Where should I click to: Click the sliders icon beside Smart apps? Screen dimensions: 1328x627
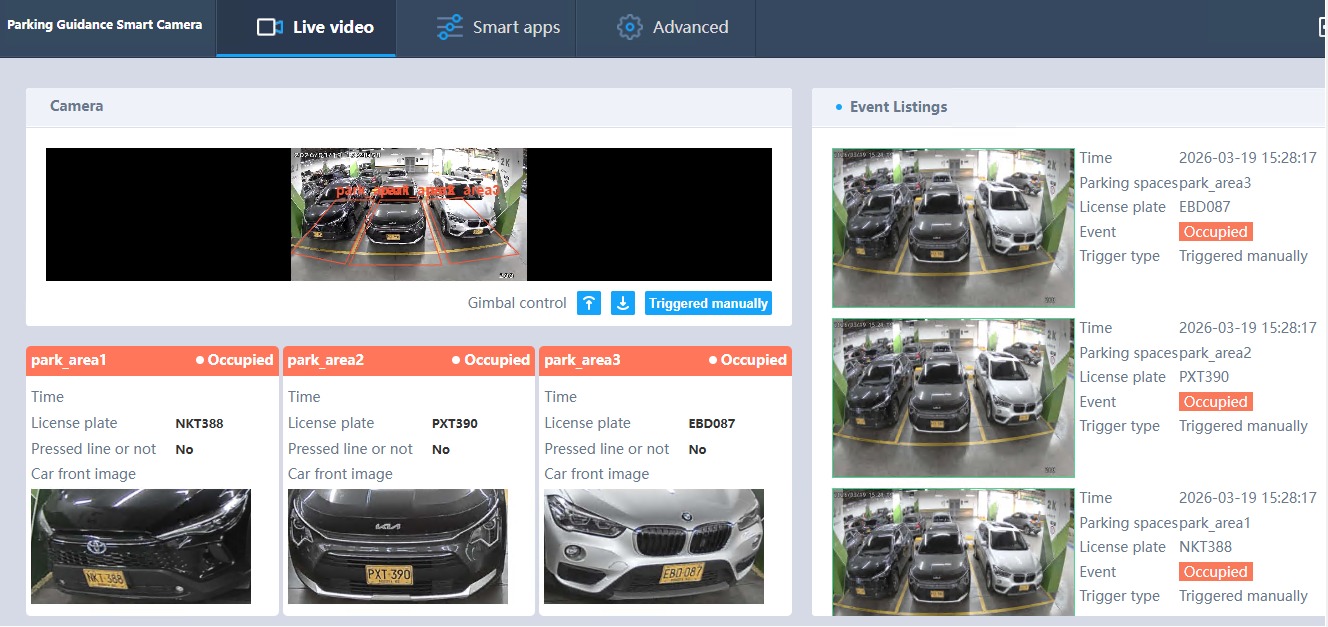pos(450,27)
